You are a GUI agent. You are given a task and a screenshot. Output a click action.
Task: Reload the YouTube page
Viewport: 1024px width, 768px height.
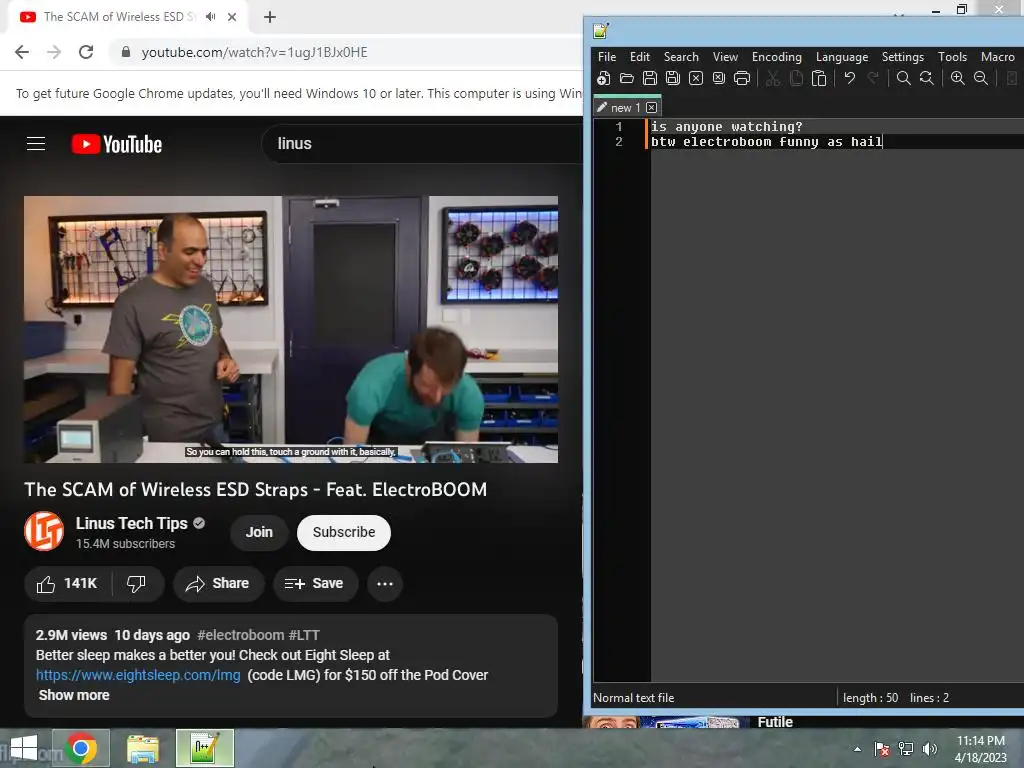[86, 52]
